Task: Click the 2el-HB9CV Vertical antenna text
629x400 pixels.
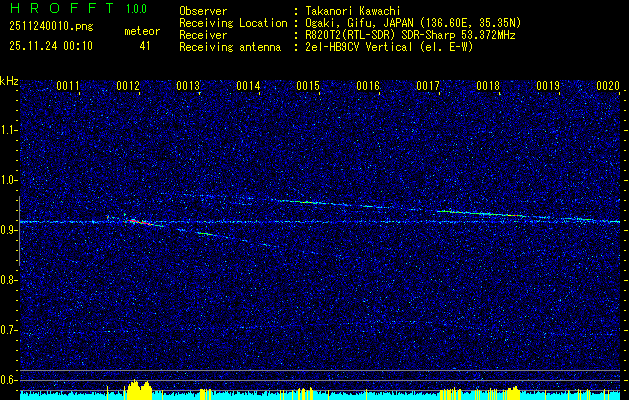Action: point(390,47)
